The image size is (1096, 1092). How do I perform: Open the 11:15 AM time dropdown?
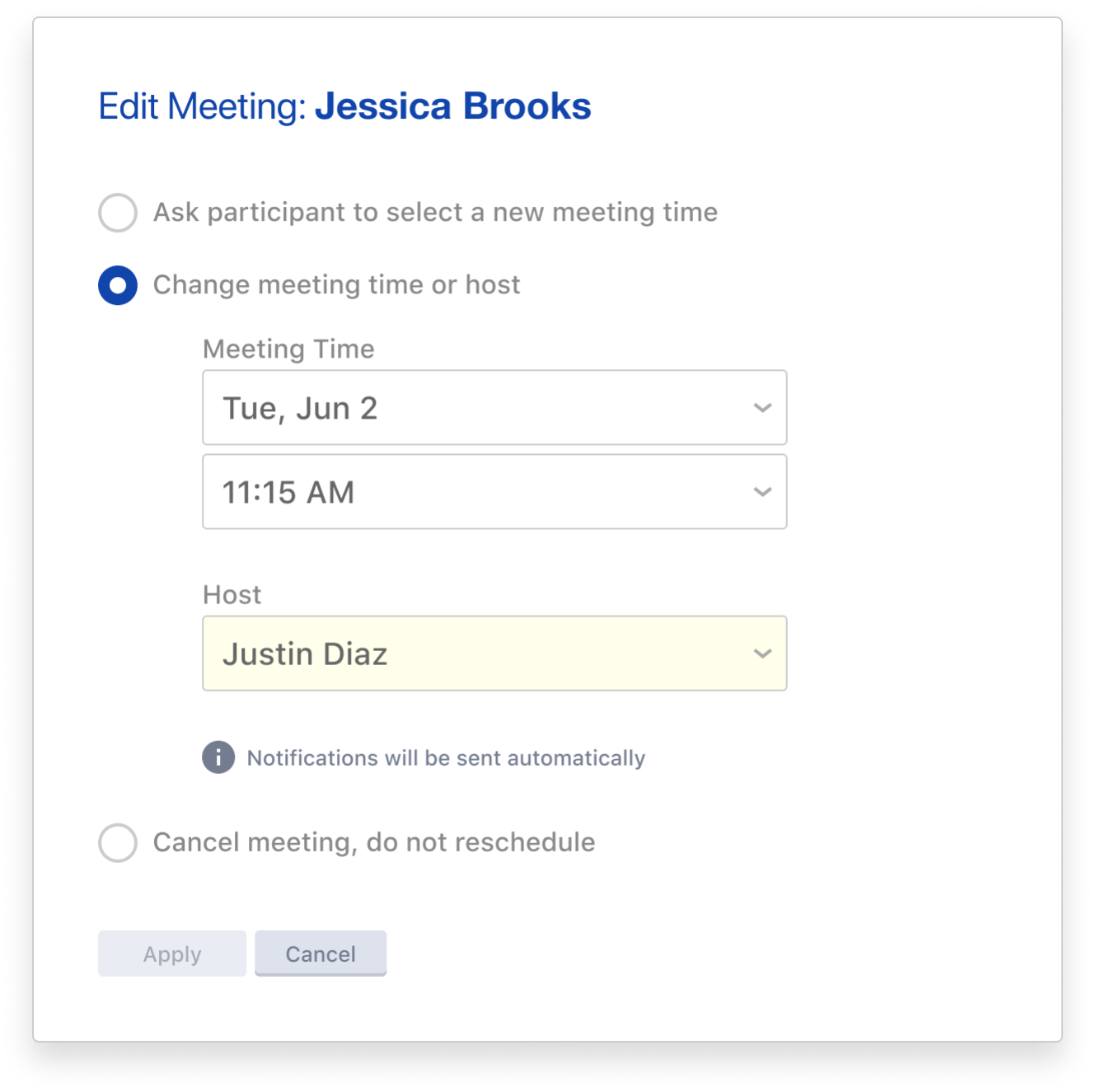pyautogui.click(x=494, y=492)
